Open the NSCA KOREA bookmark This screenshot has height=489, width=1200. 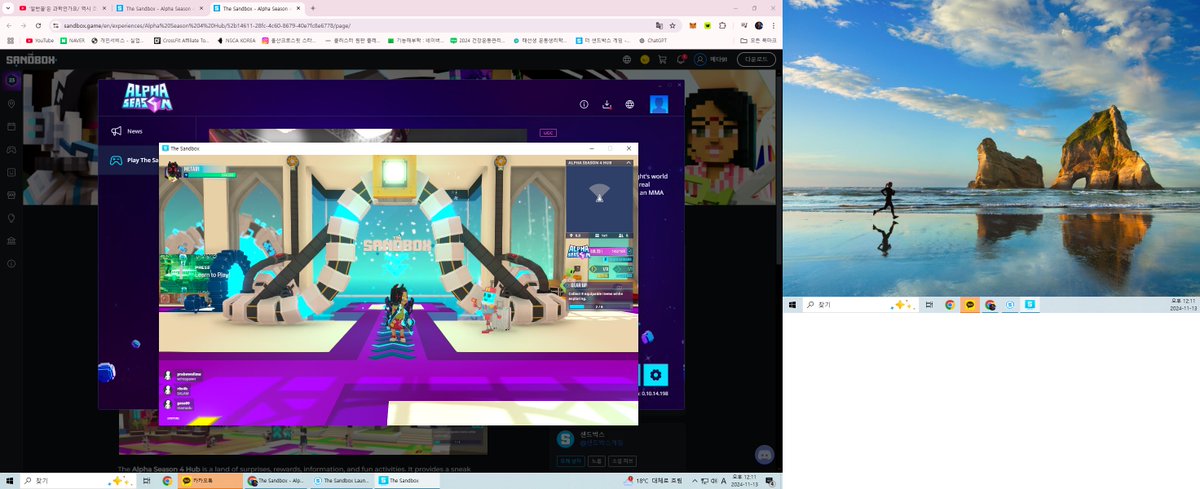[x=236, y=40]
